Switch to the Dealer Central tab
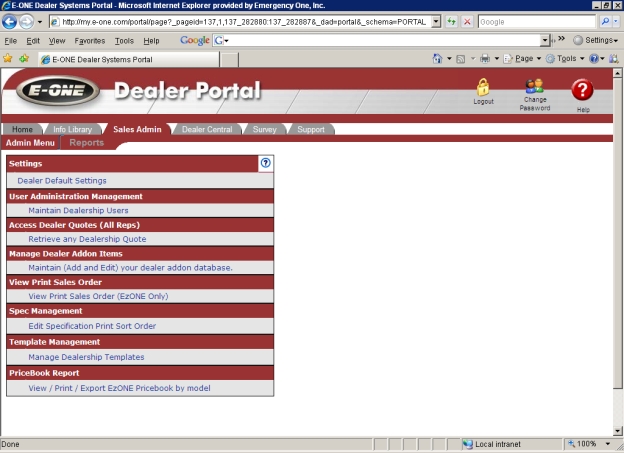 coord(207,129)
